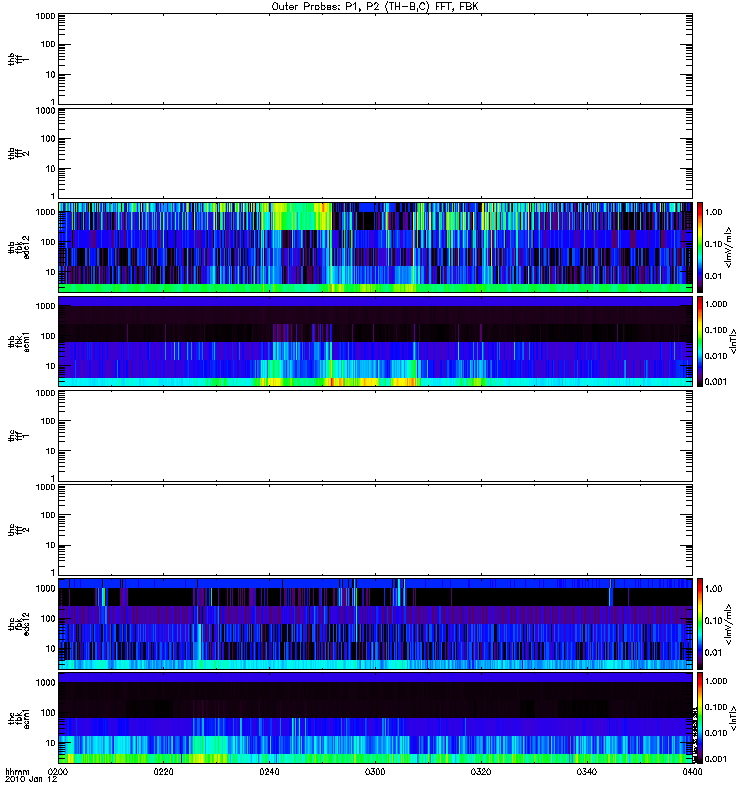Select the thc fff 2 empty panel
The image size is (750, 800).
(375, 530)
